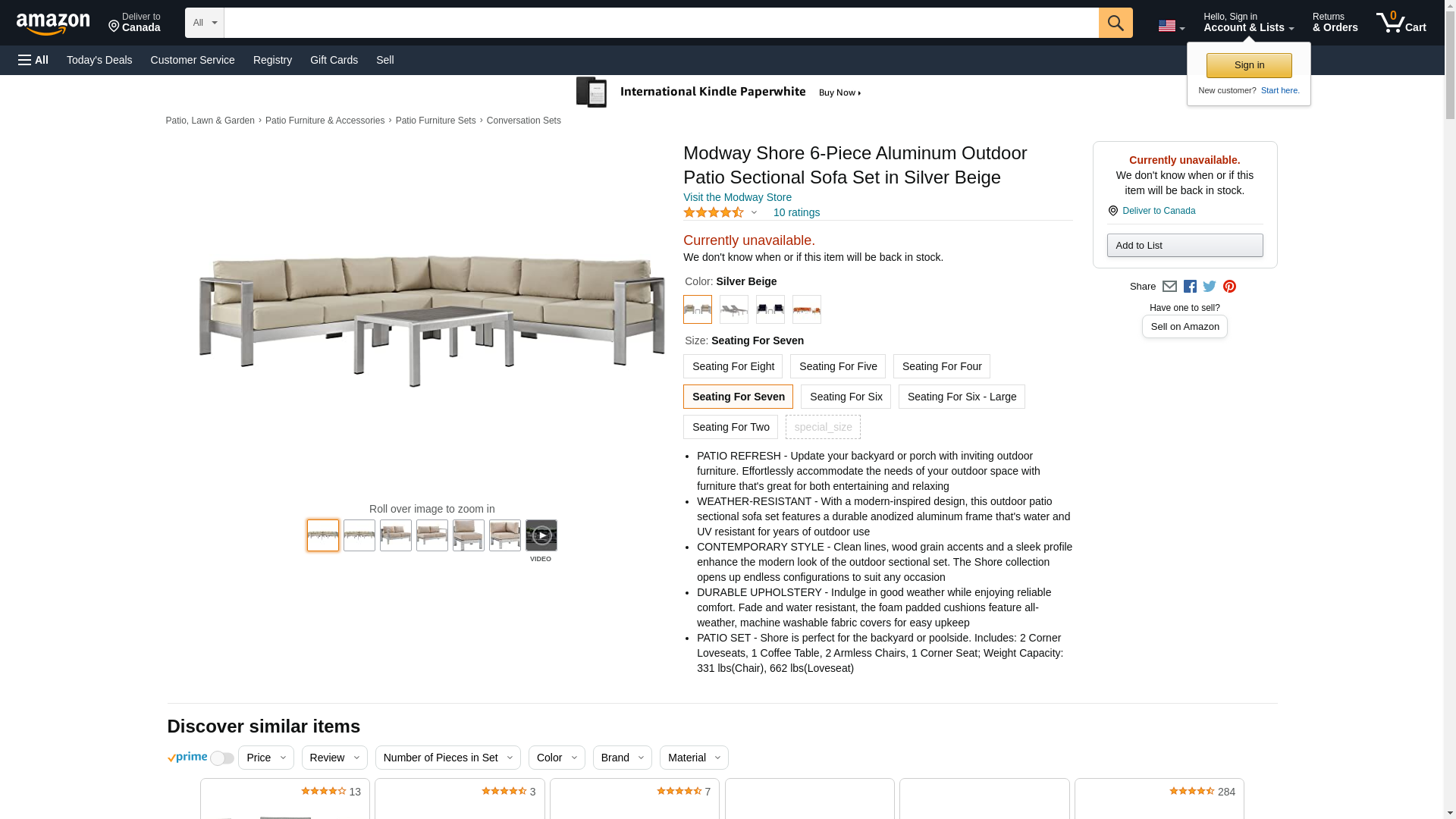
Task: Open the All hamburger menu
Action: click(x=33, y=60)
